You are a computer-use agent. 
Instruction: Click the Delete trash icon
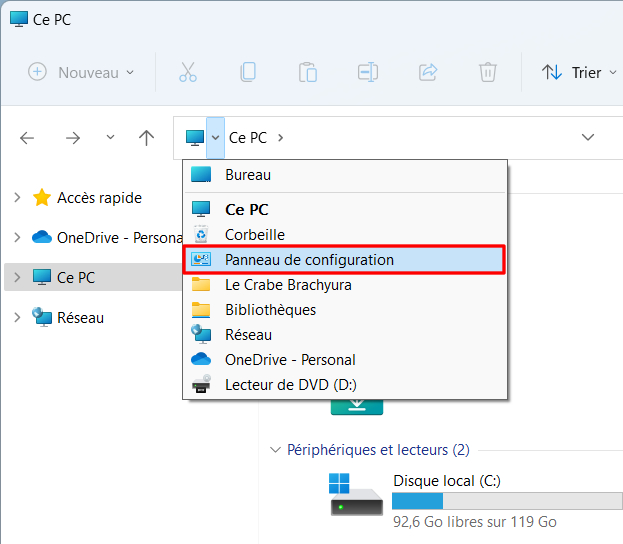488,72
